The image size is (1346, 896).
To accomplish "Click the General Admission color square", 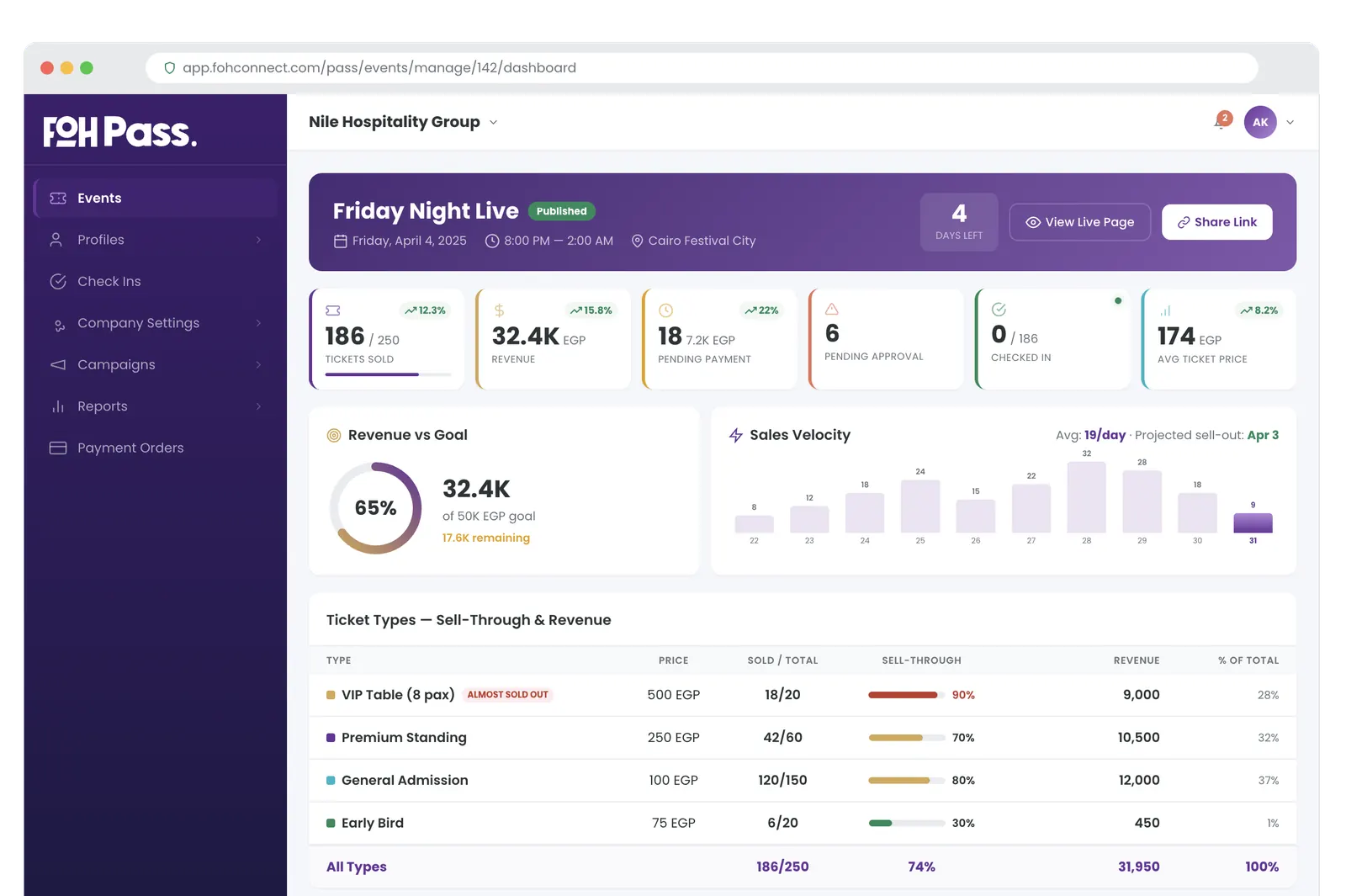I will point(331,781).
